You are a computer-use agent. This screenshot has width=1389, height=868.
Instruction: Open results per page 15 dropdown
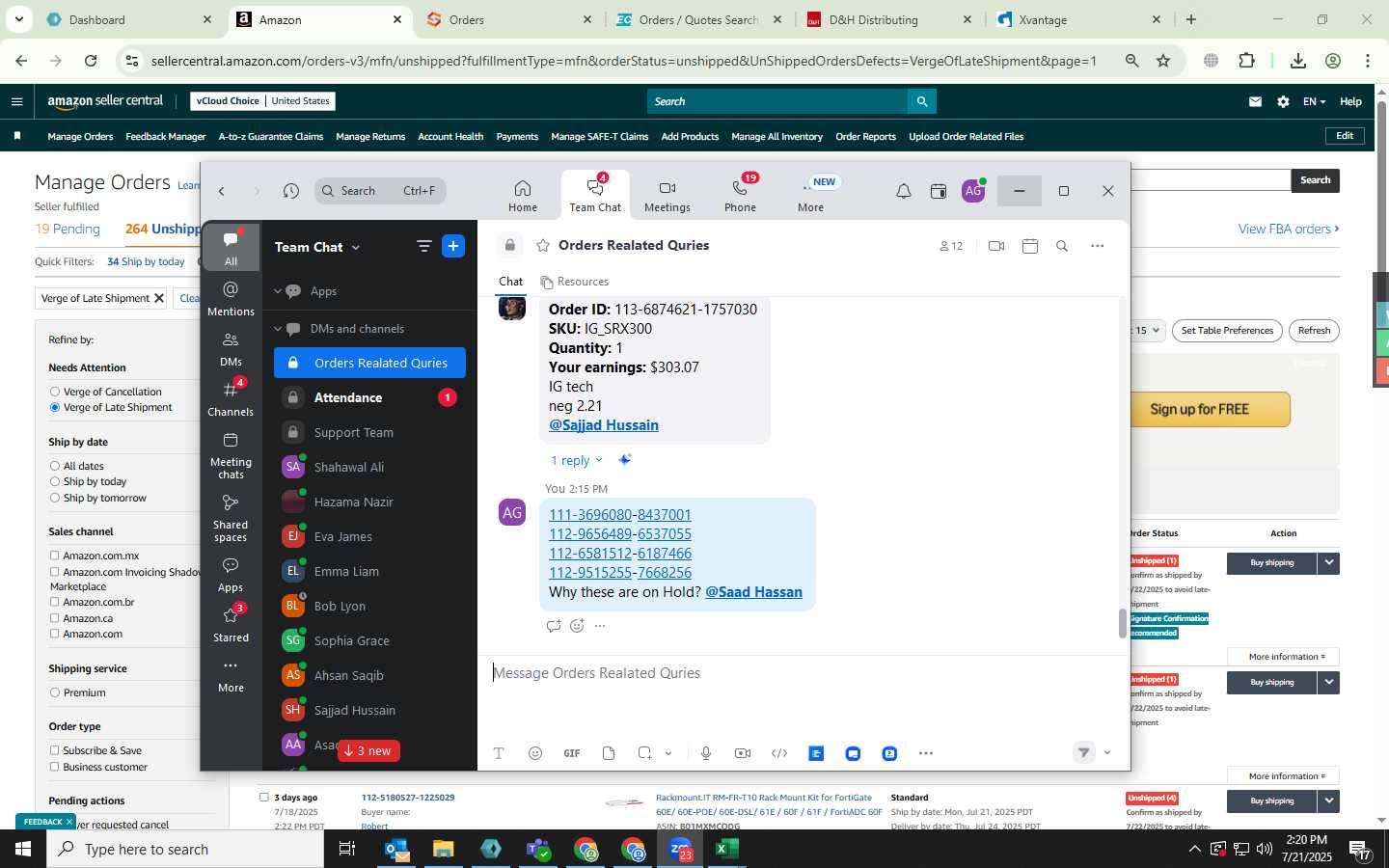1148,331
